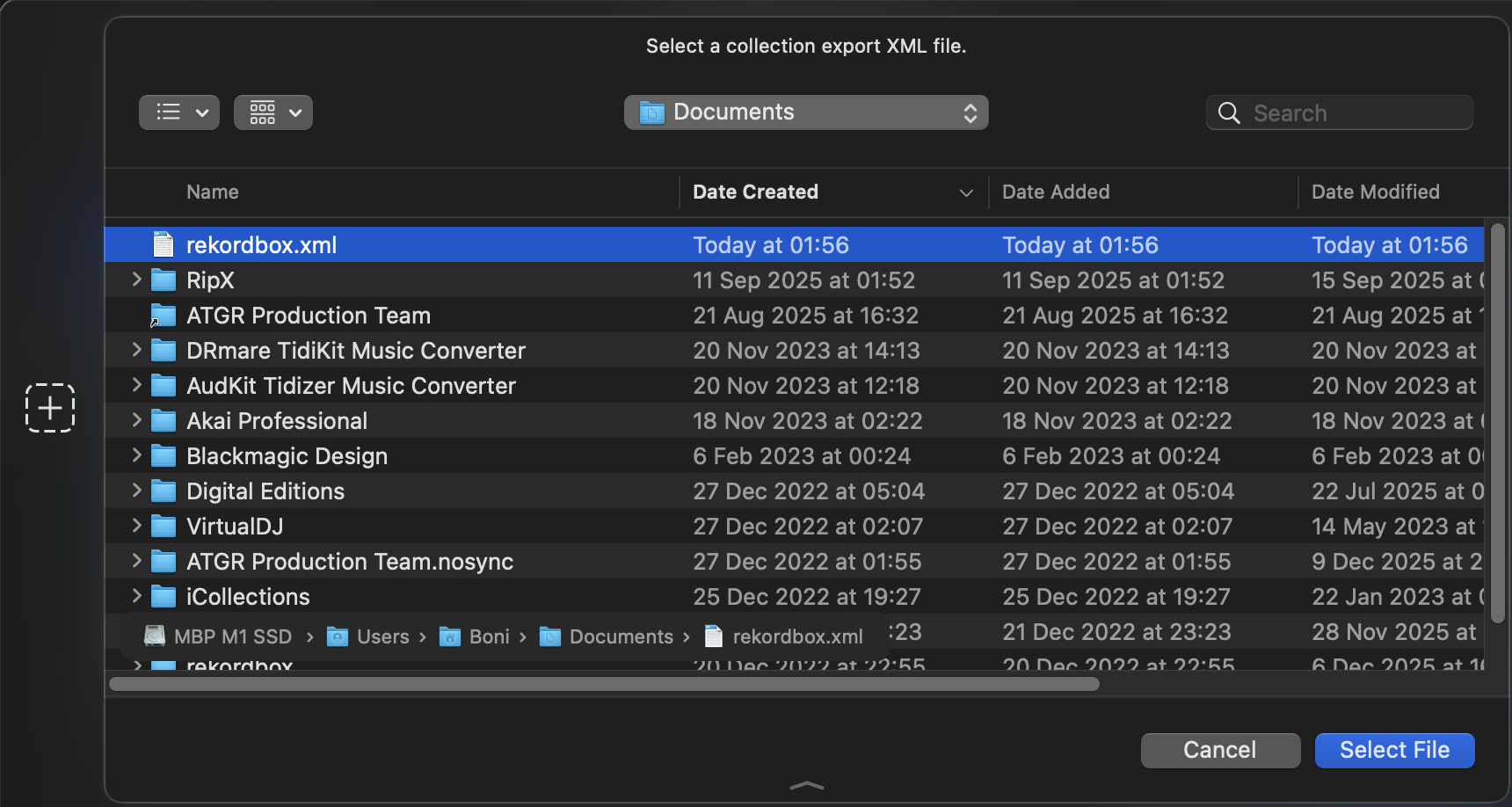Expand the Akai Professional folder

pos(136,420)
